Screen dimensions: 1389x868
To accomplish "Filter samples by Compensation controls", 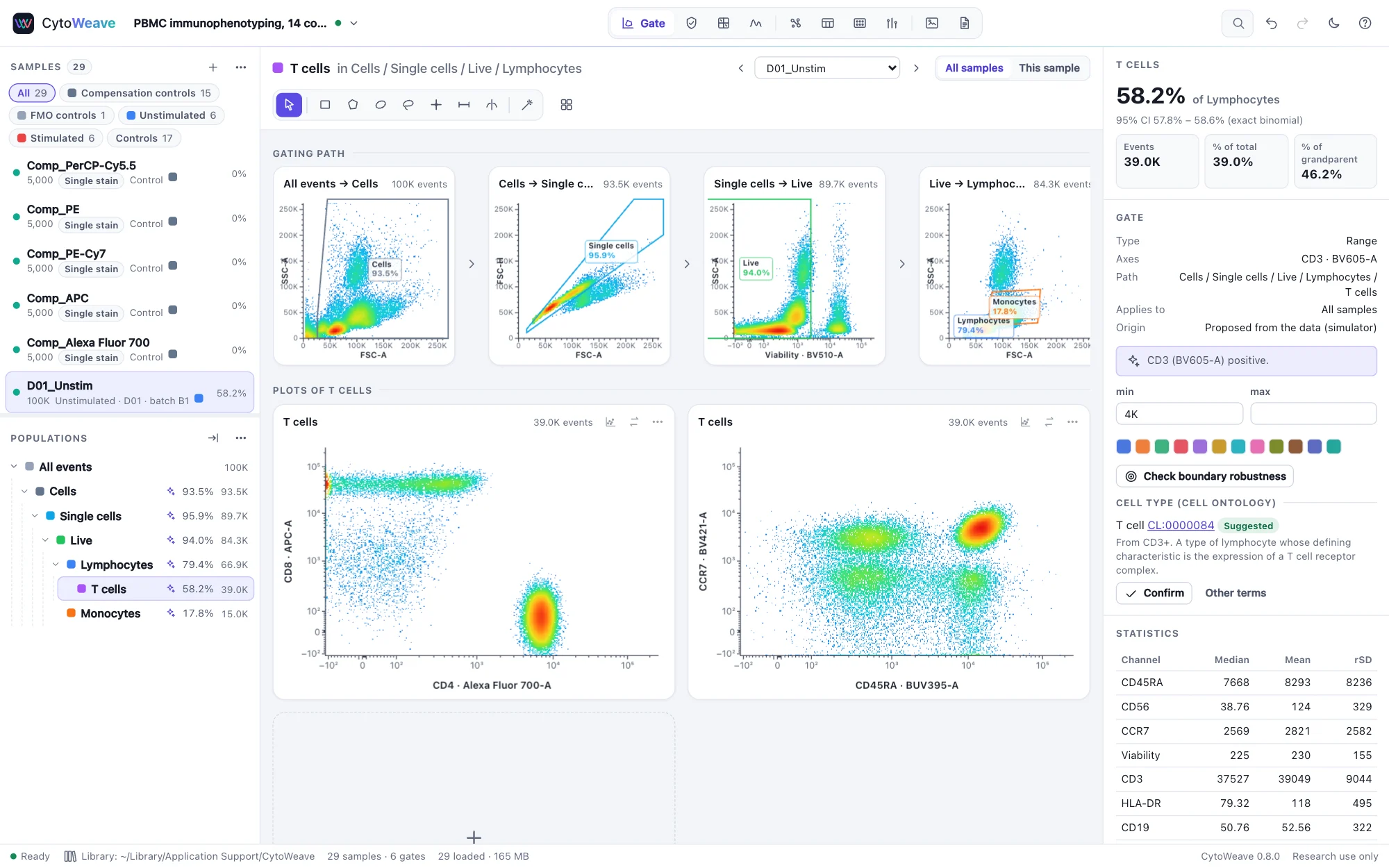I will [x=139, y=93].
